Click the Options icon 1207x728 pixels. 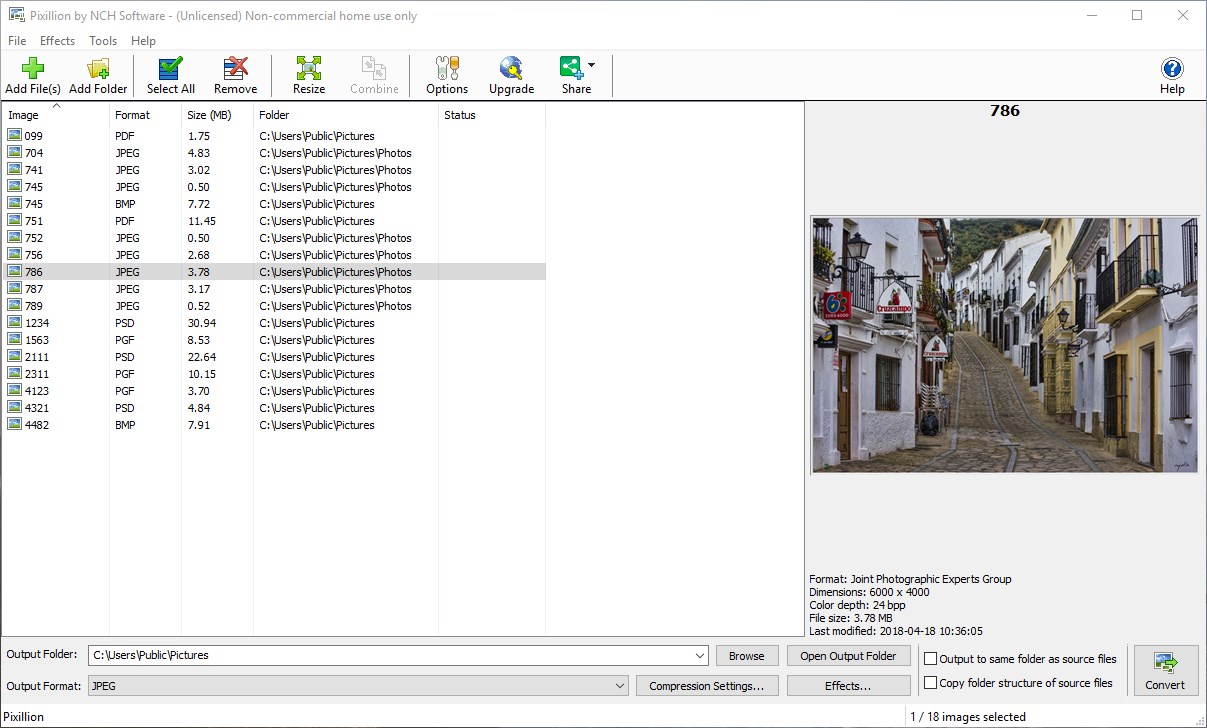click(446, 68)
